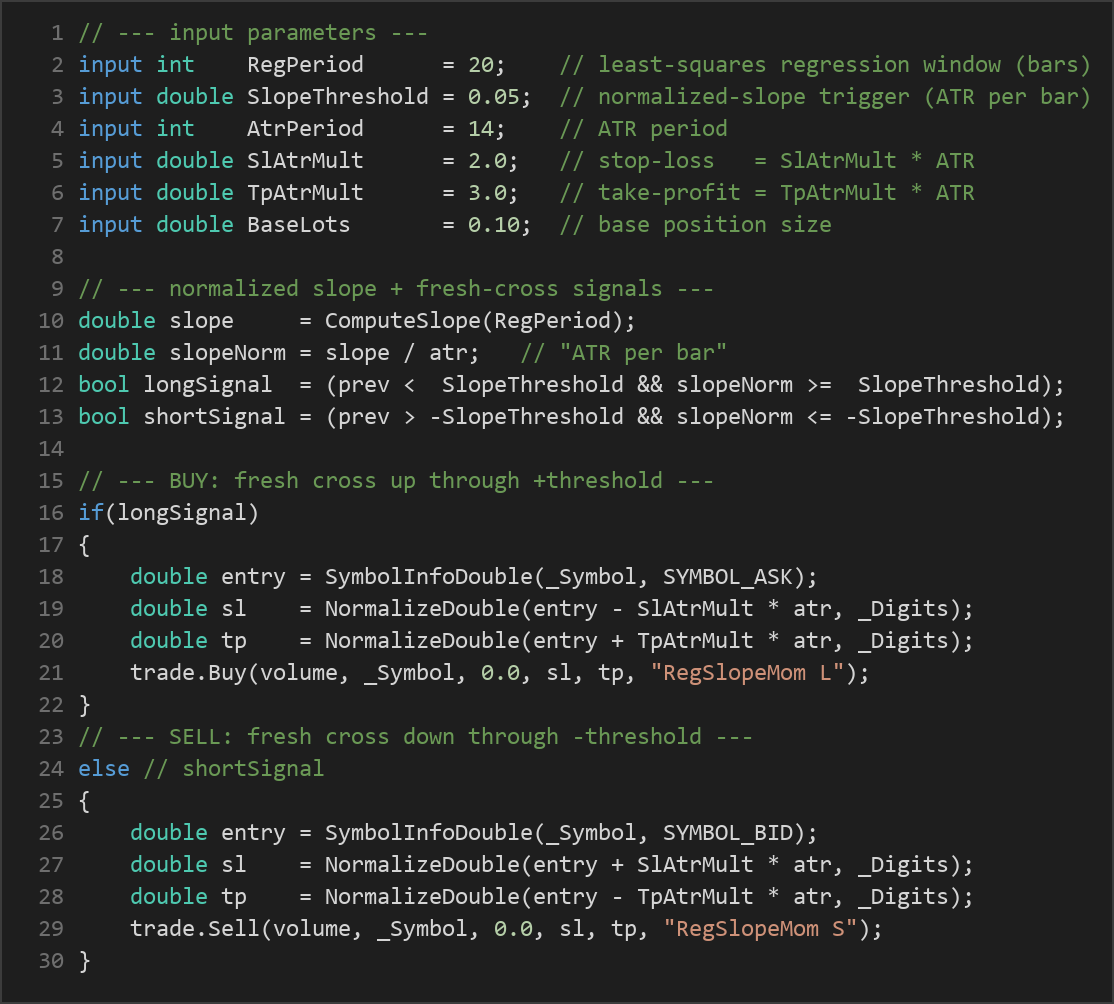Click the AtrPeriod identifier on line 4

point(305,129)
